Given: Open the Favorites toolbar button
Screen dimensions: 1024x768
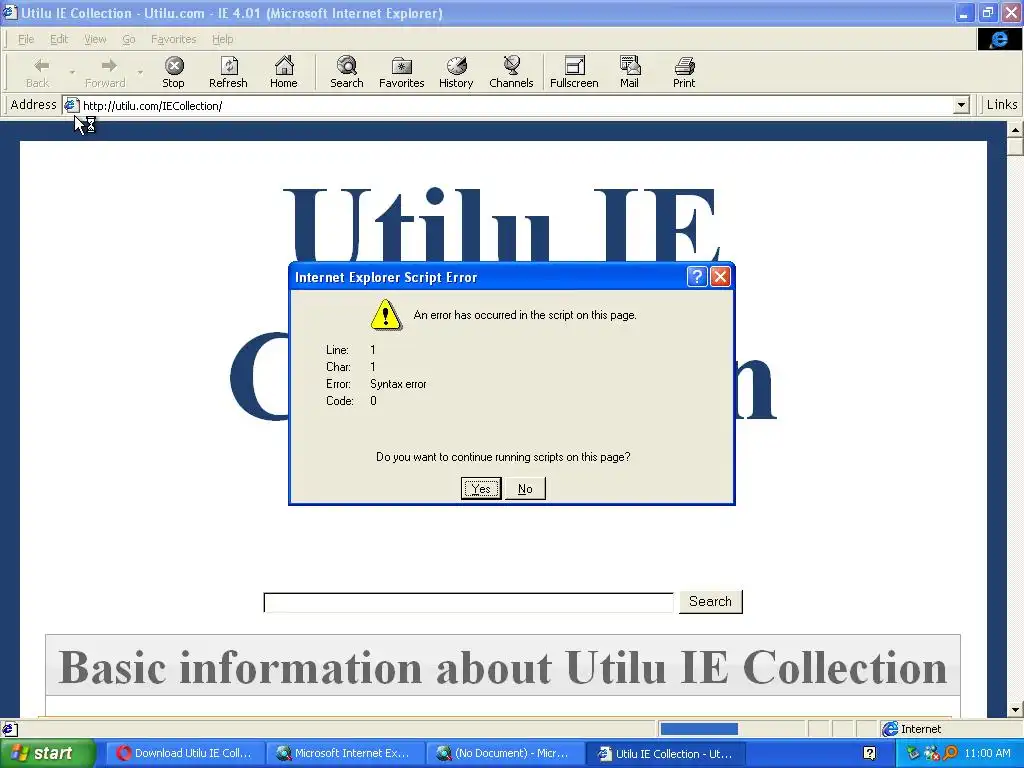Looking at the screenshot, I should (401, 72).
